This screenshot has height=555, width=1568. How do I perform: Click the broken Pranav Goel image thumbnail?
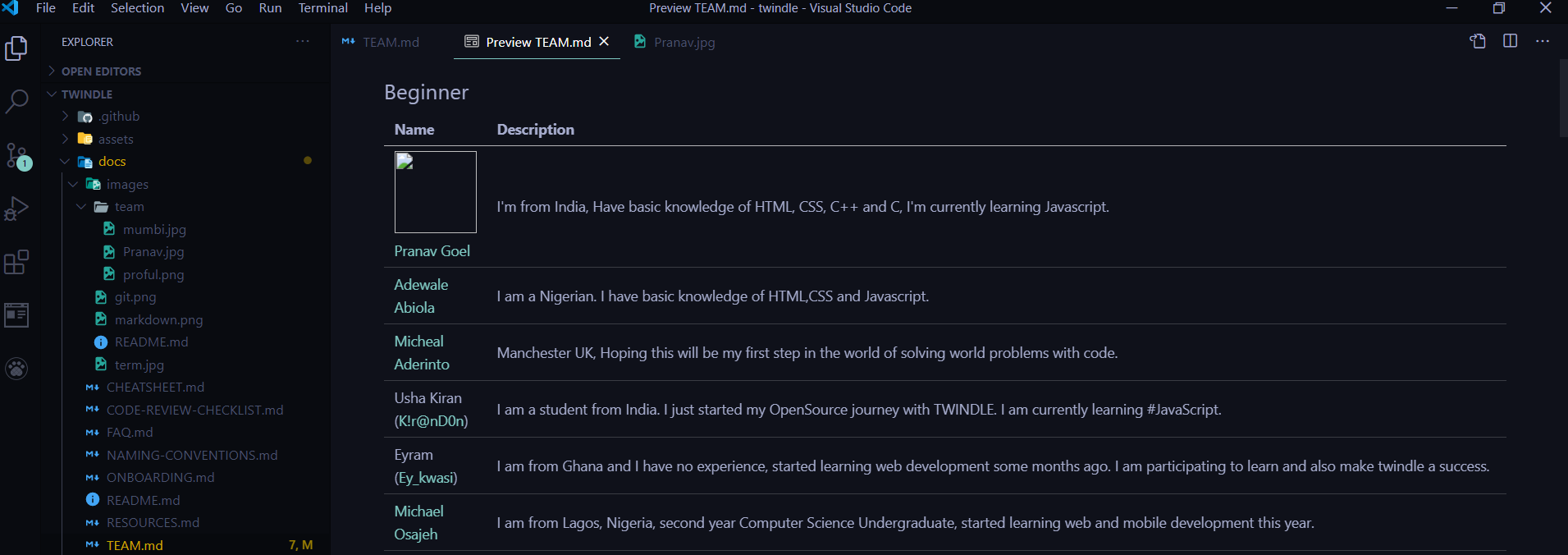pyautogui.click(x=435, y=191)
